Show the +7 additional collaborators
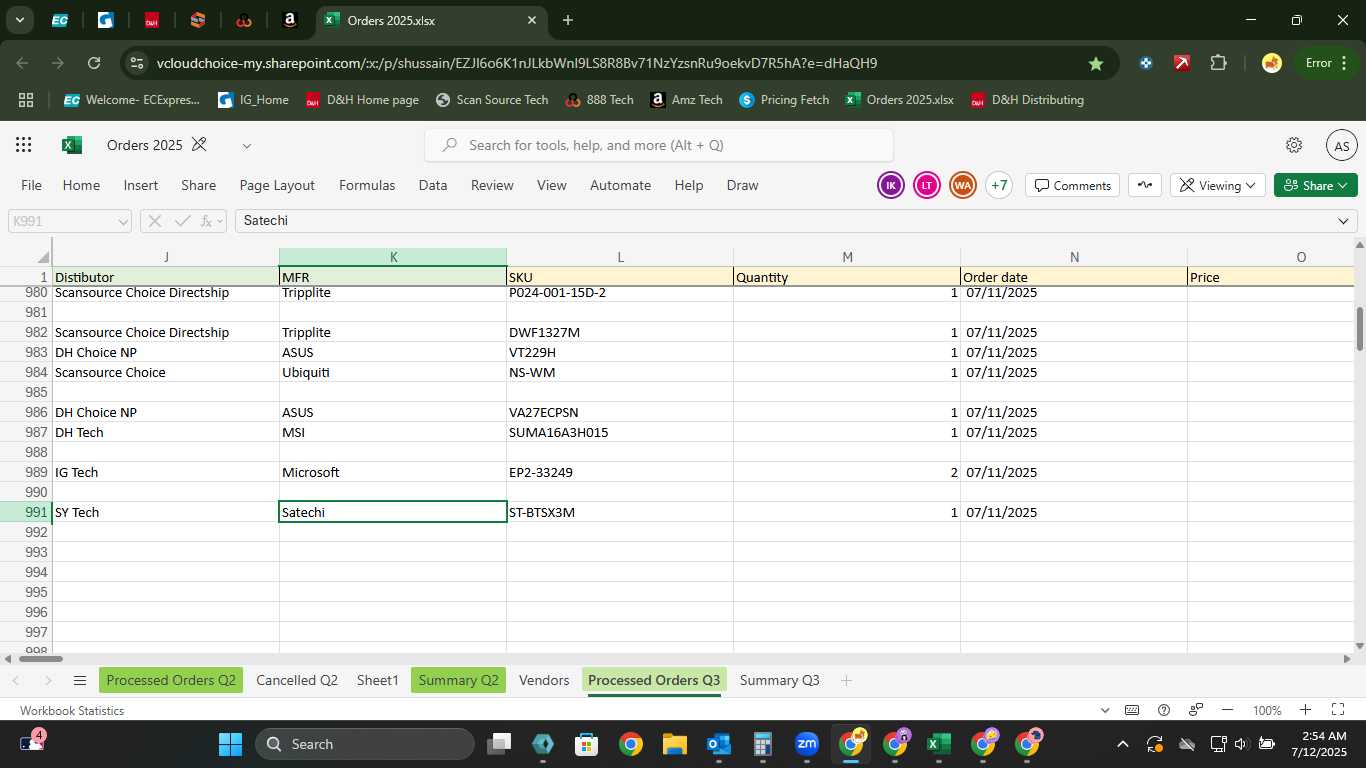This screenshot has height=768, width=1366. [999, 185]
